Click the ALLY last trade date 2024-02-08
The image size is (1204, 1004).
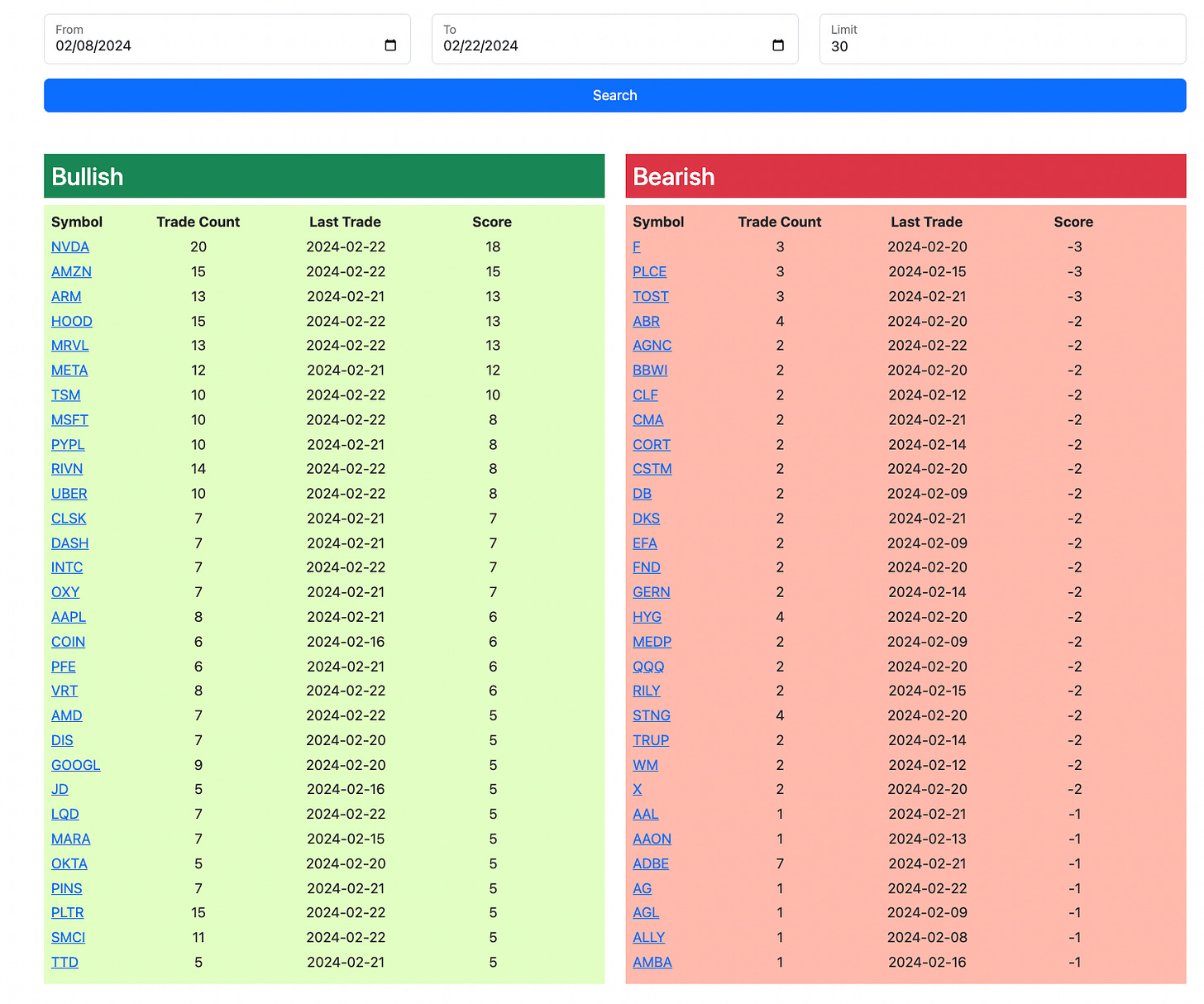point(927,937)
